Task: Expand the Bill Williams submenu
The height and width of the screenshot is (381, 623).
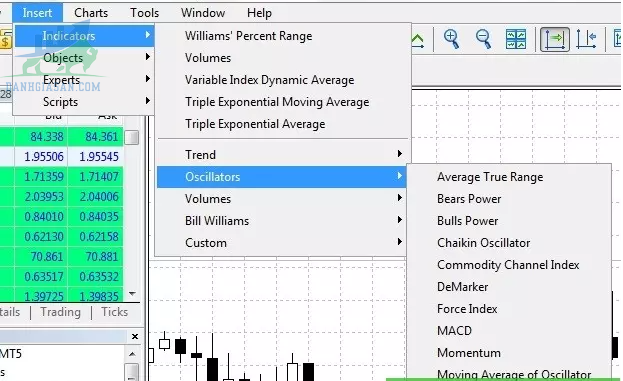Action: click(x=282, y=221)
